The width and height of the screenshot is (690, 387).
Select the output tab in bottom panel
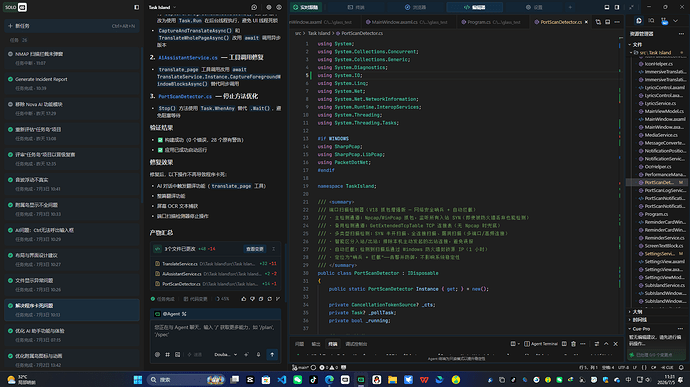[x=316, y=344]
